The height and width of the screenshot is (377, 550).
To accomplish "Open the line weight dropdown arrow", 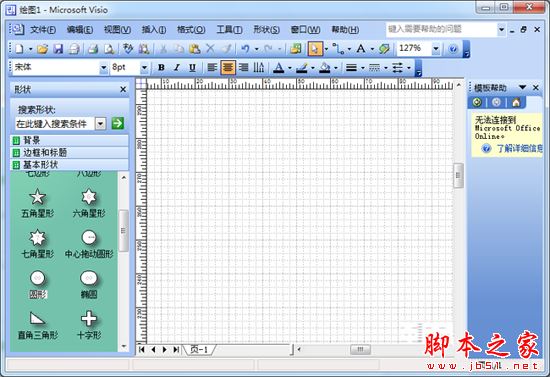I will click(363, 67).
